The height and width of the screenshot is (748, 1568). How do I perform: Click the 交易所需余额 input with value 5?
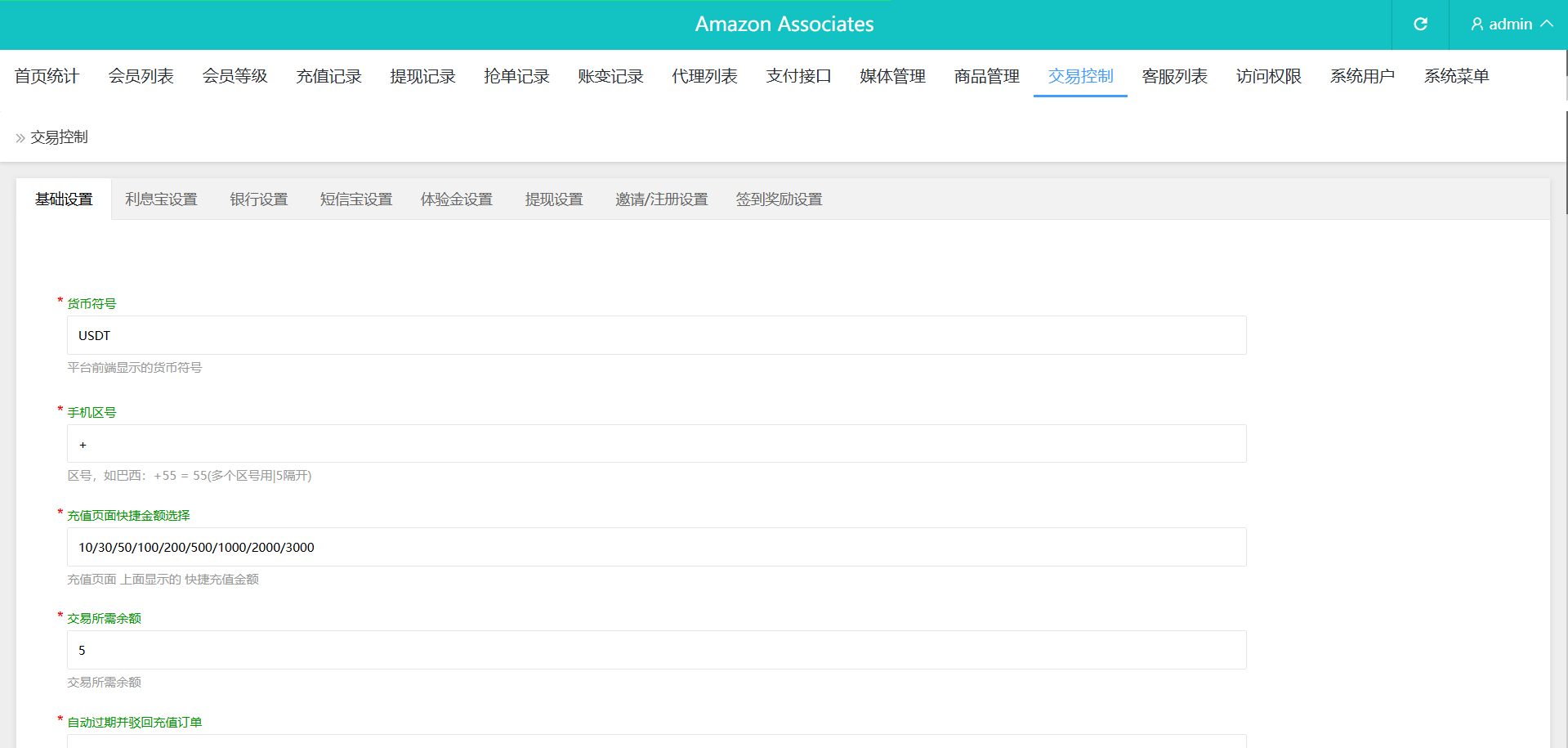pyautogui.click(x=656, y=650)
